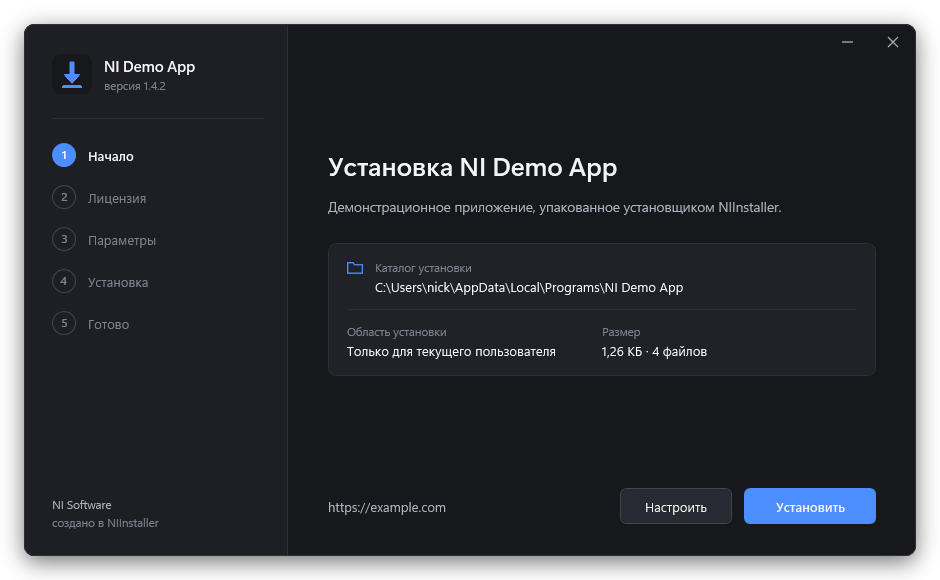Open the https://example.com link
The height and width of the screenshot is (580, 940).
pyautogui.click(x=387, y=507)
